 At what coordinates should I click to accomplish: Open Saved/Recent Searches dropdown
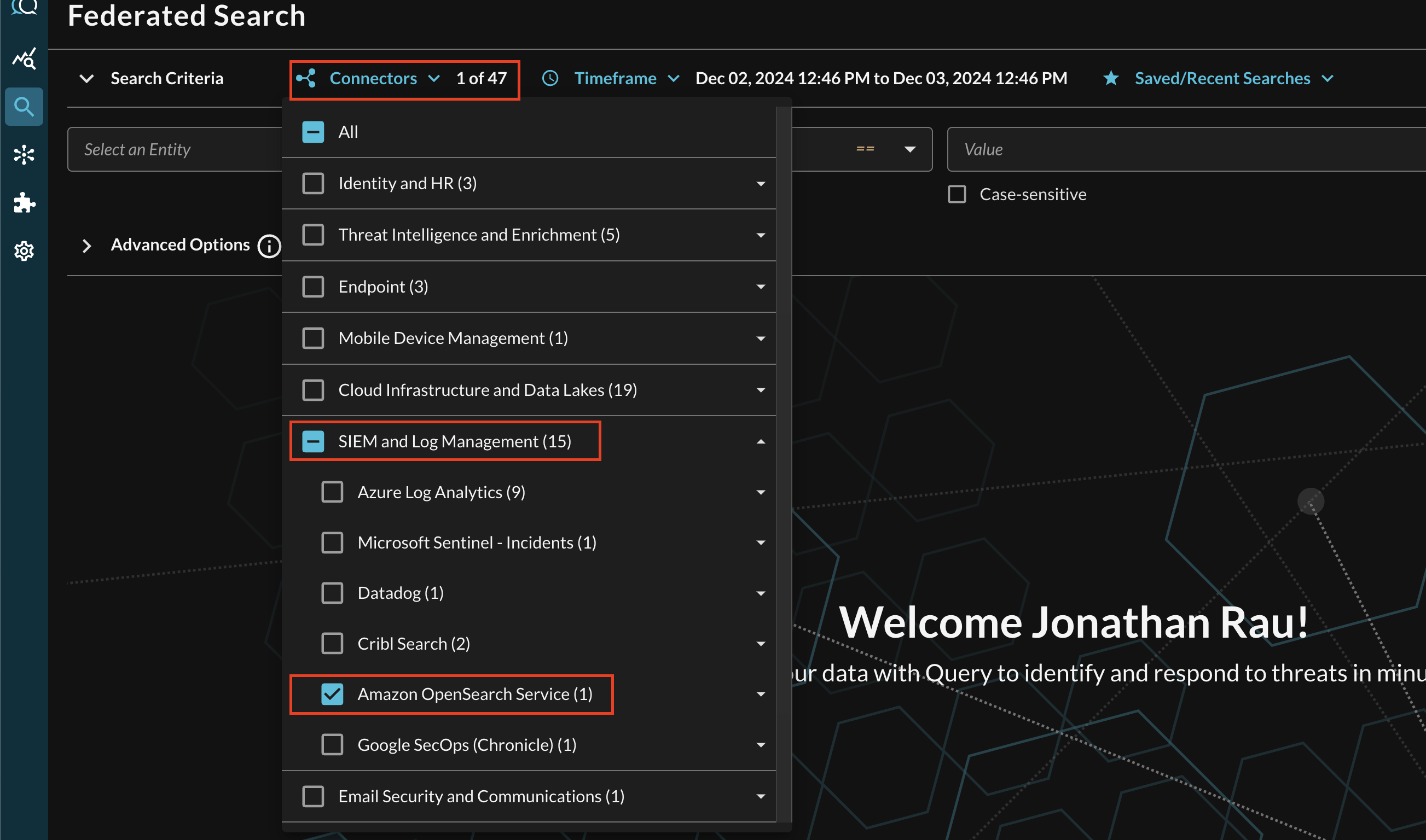[x=1234, y=78]
